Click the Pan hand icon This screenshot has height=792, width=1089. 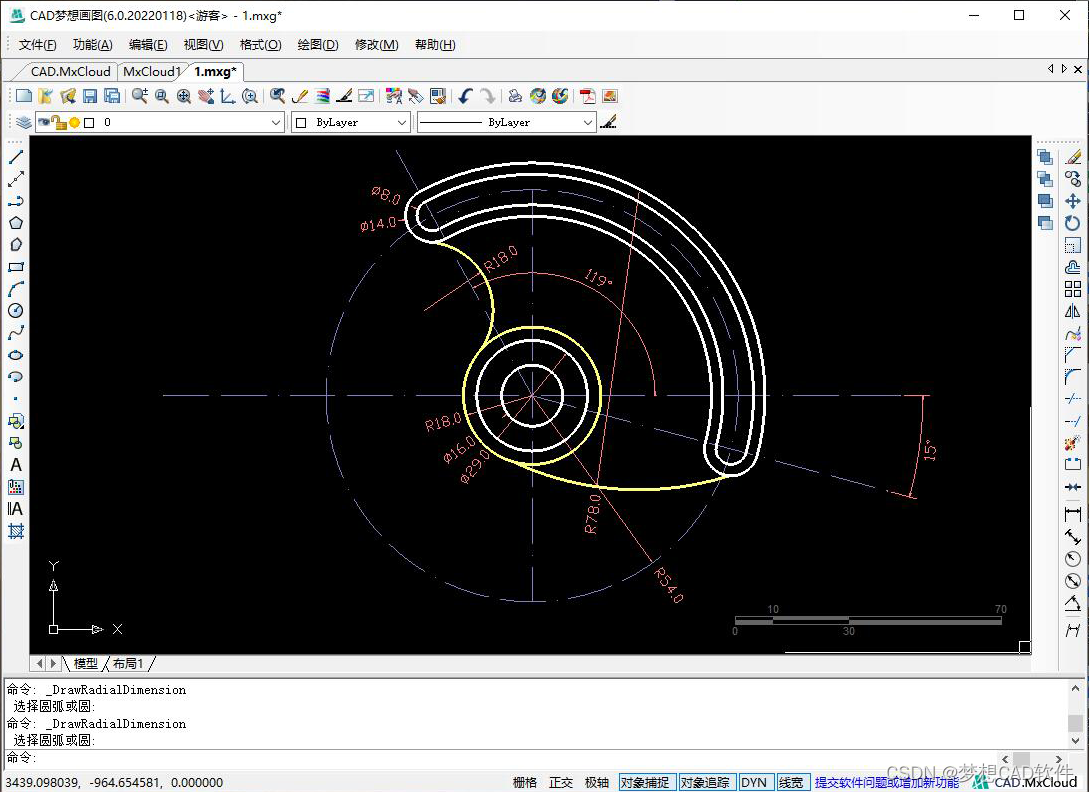click(x=206, y=96)
